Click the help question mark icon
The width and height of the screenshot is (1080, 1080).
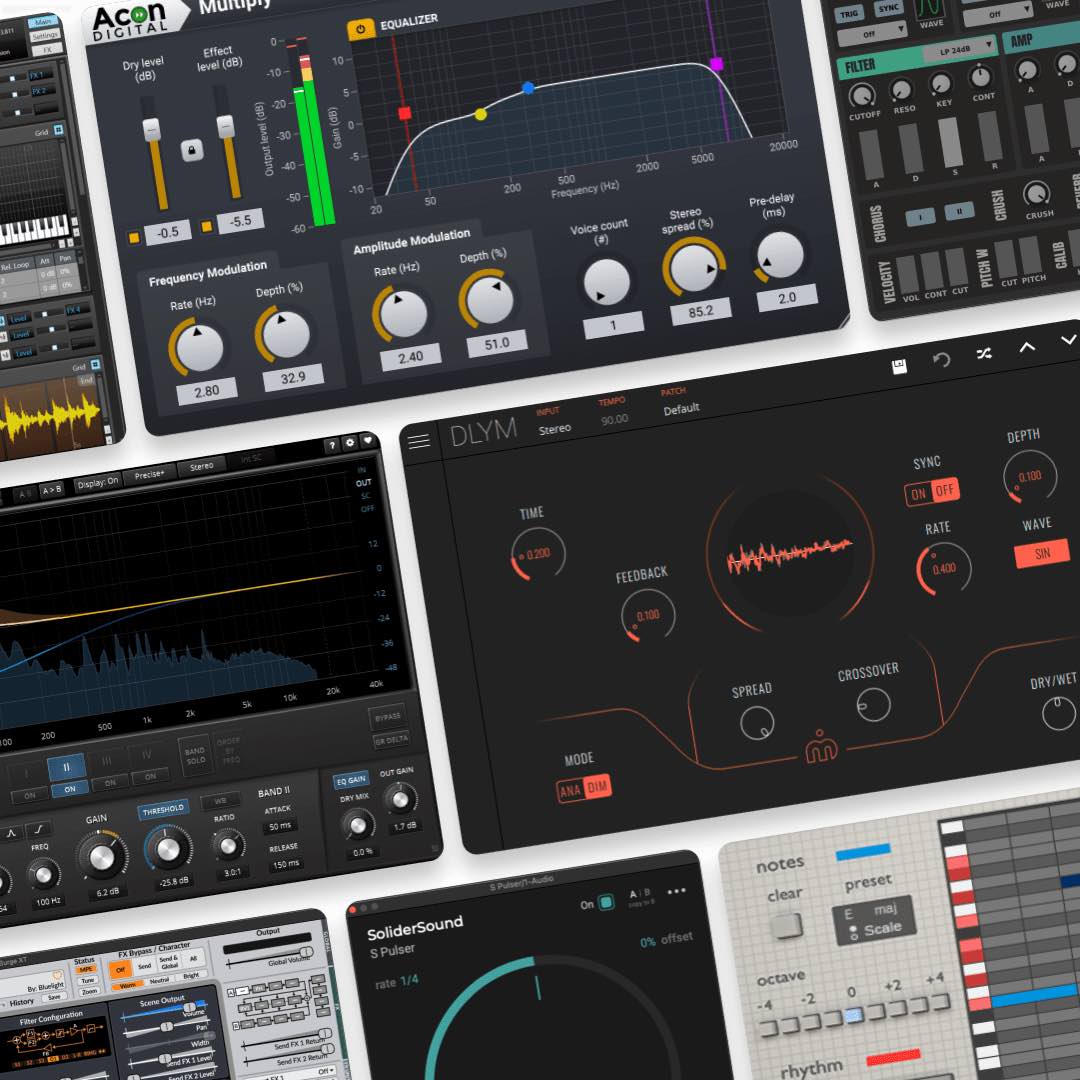coord(332,446)
